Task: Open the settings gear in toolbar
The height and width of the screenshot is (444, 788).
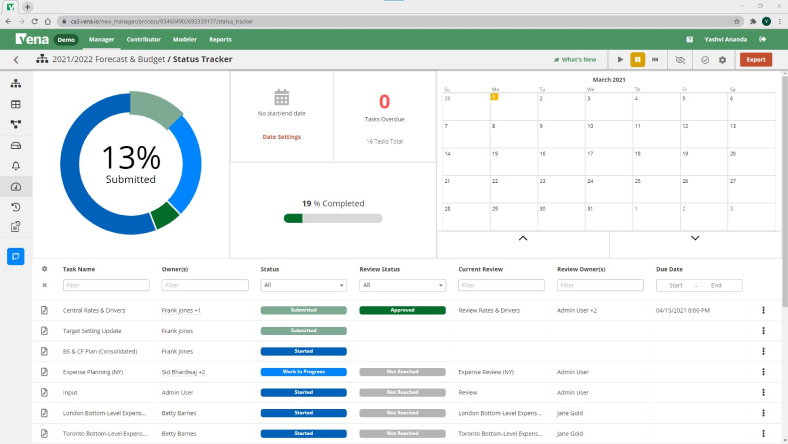Action: coord(722,60)
